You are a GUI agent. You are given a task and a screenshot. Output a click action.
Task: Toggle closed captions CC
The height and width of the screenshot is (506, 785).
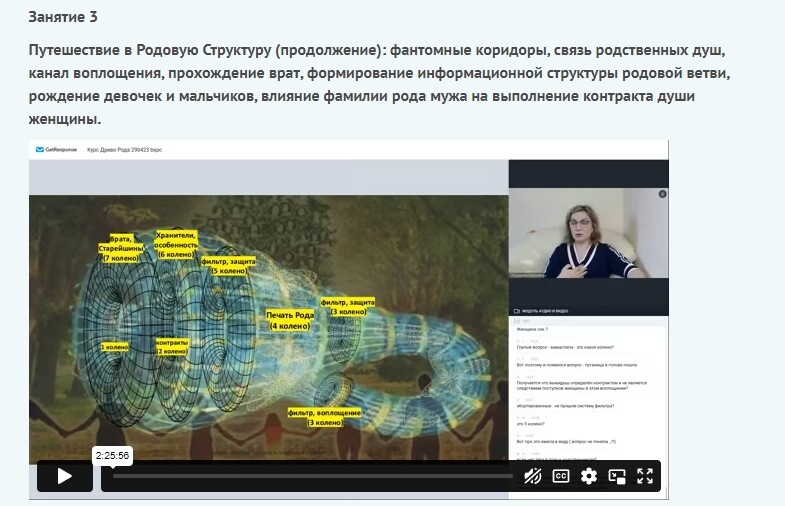coord(561,476)
